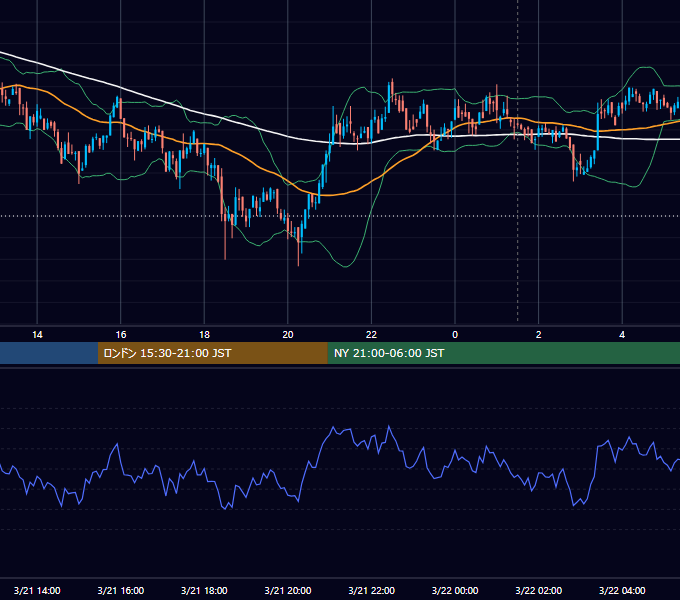Click the 16 hour label on price chart axis

(x=121, y=334)
